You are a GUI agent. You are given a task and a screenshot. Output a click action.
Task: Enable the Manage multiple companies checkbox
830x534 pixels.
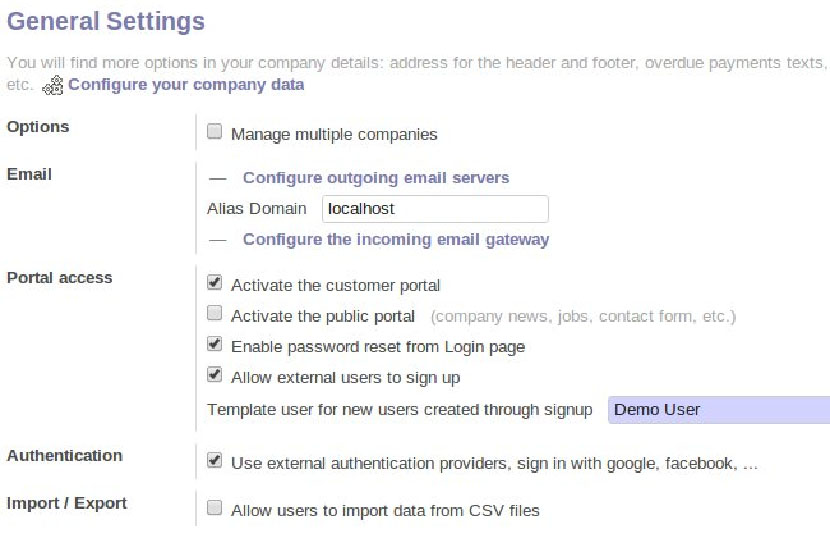tap(214, 132)
